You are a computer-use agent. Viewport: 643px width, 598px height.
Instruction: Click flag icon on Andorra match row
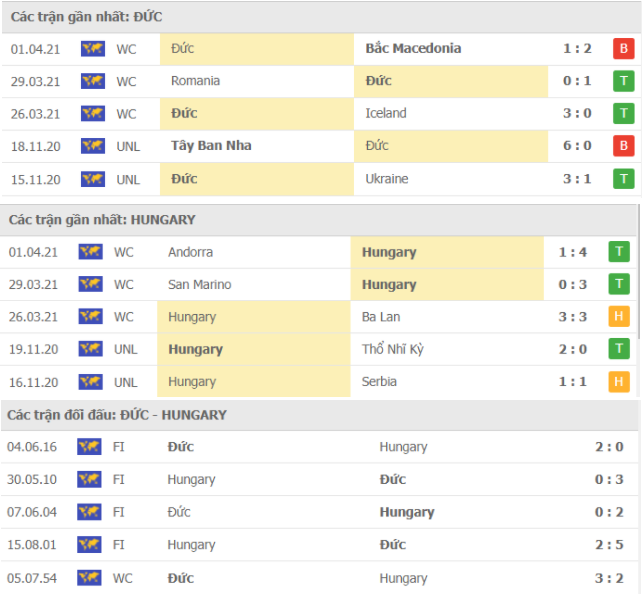tap(91, 252)
